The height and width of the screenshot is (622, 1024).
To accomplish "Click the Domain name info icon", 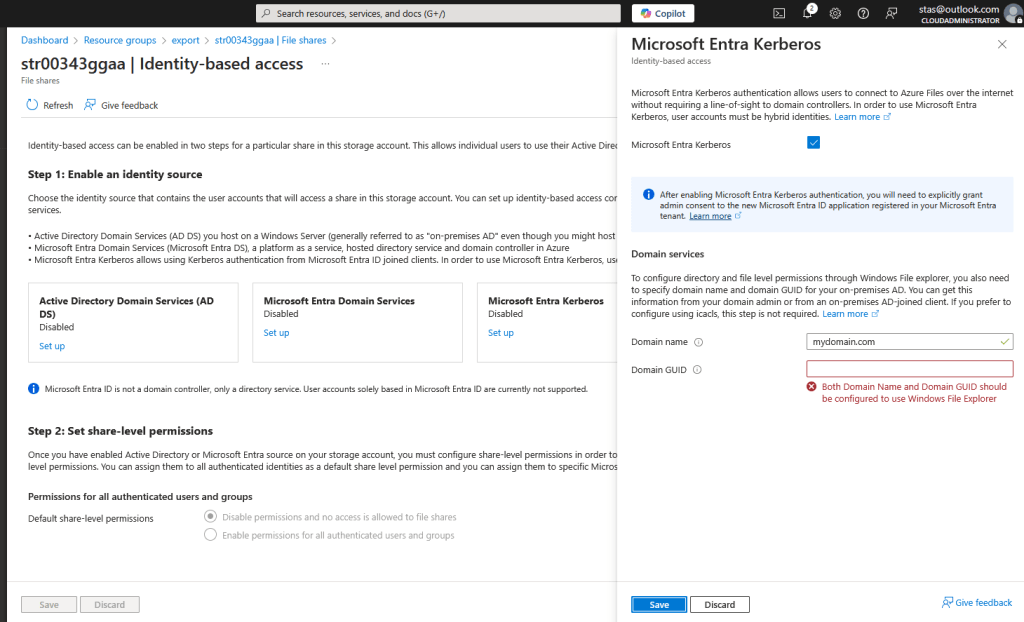I will pyautogui.click(x=698, y=342).
